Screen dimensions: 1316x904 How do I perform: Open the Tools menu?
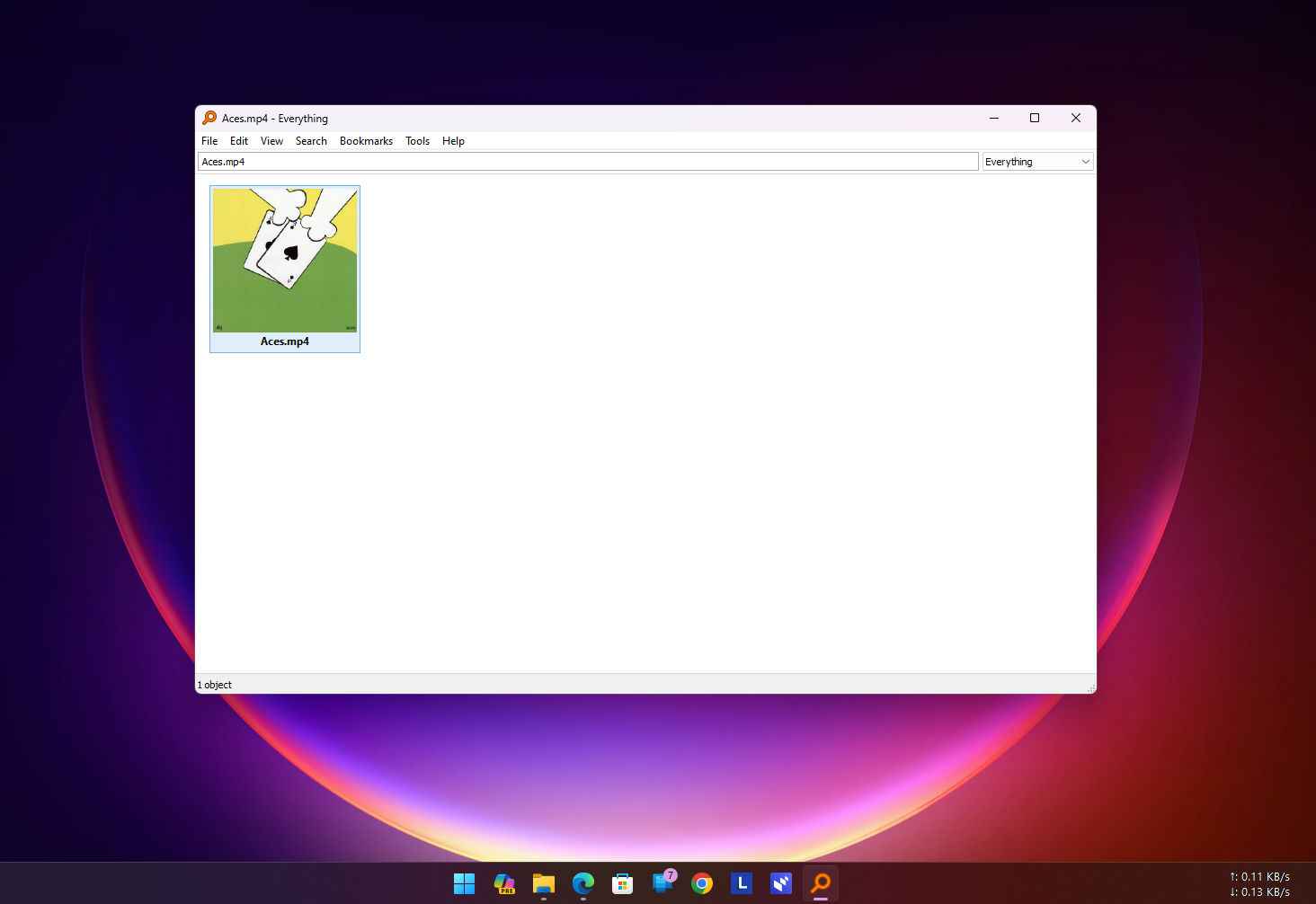[x=417, y=141]
